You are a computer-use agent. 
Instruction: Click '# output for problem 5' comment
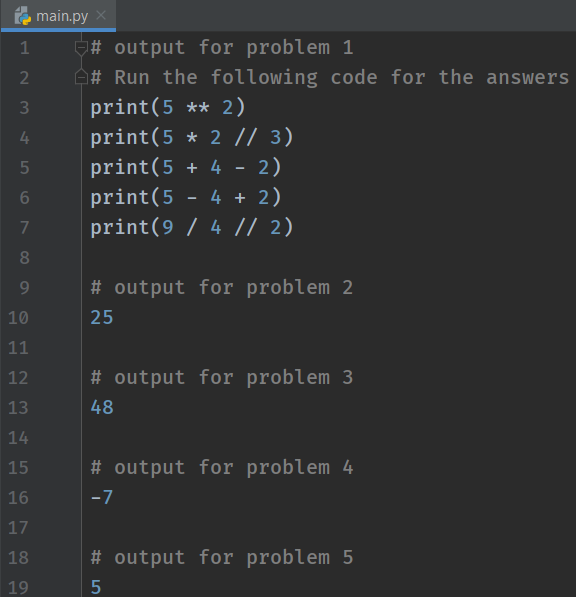pos(222,558)
